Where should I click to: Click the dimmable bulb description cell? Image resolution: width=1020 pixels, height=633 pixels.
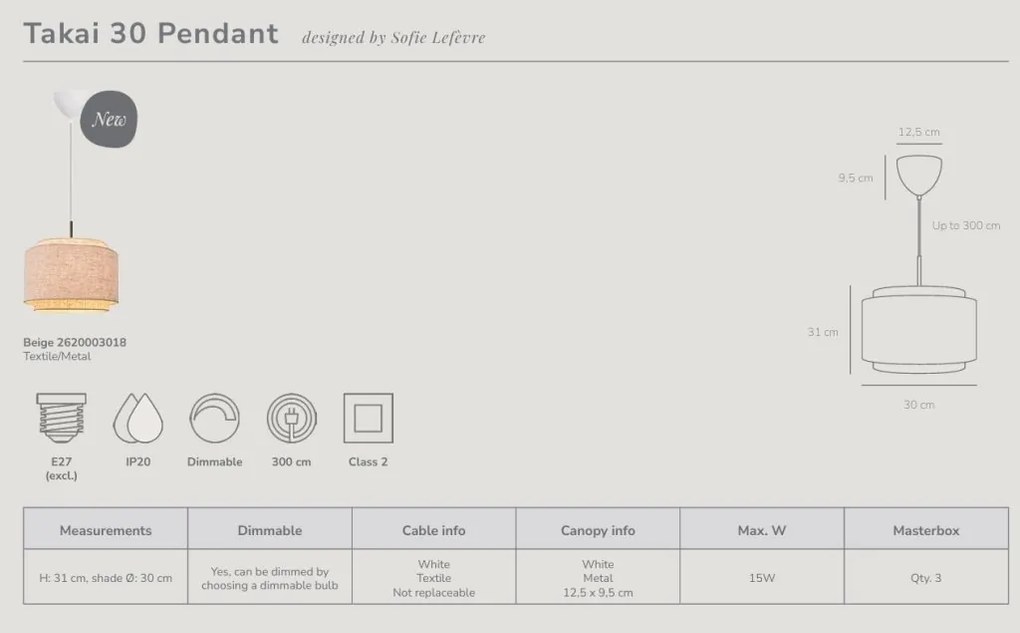coord(270,578)
